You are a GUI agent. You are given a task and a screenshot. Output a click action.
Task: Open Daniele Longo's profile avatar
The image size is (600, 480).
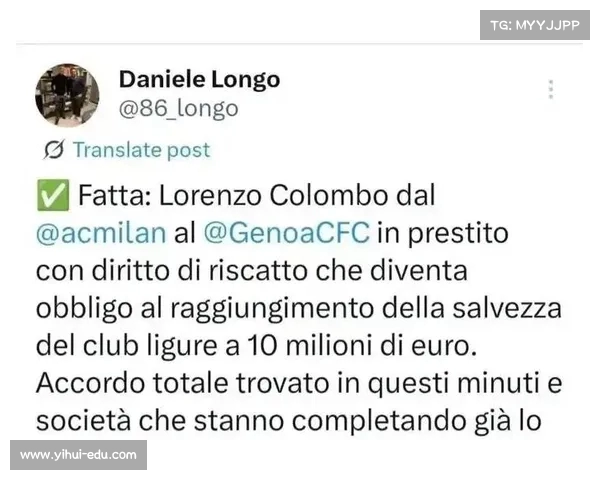click(67, 95)
